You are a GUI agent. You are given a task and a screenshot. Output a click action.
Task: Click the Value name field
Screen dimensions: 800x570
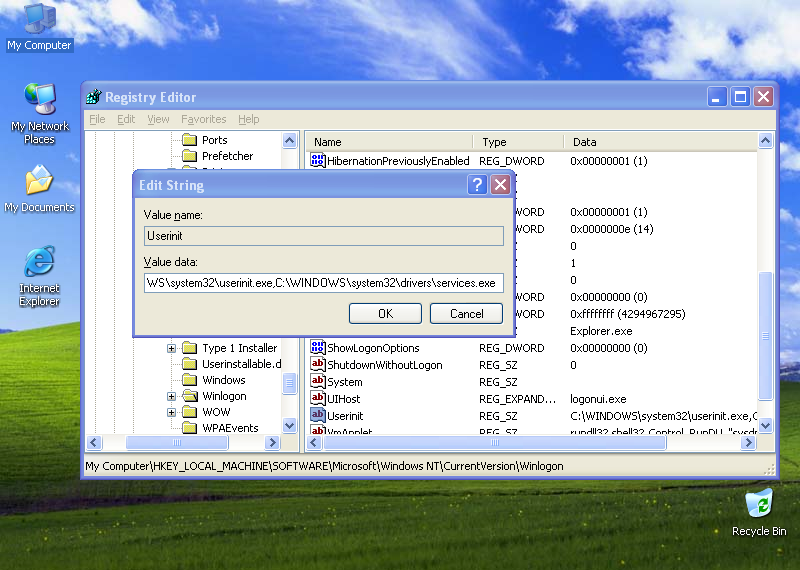[323, 236]
